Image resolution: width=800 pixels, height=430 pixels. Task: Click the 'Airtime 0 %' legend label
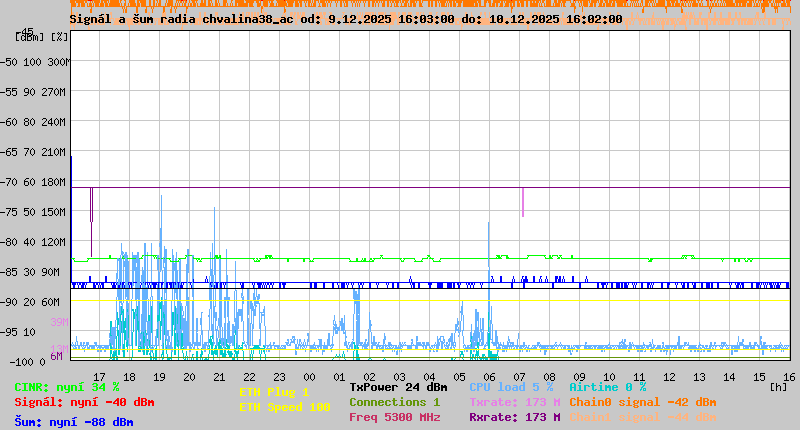click(608, 388)
